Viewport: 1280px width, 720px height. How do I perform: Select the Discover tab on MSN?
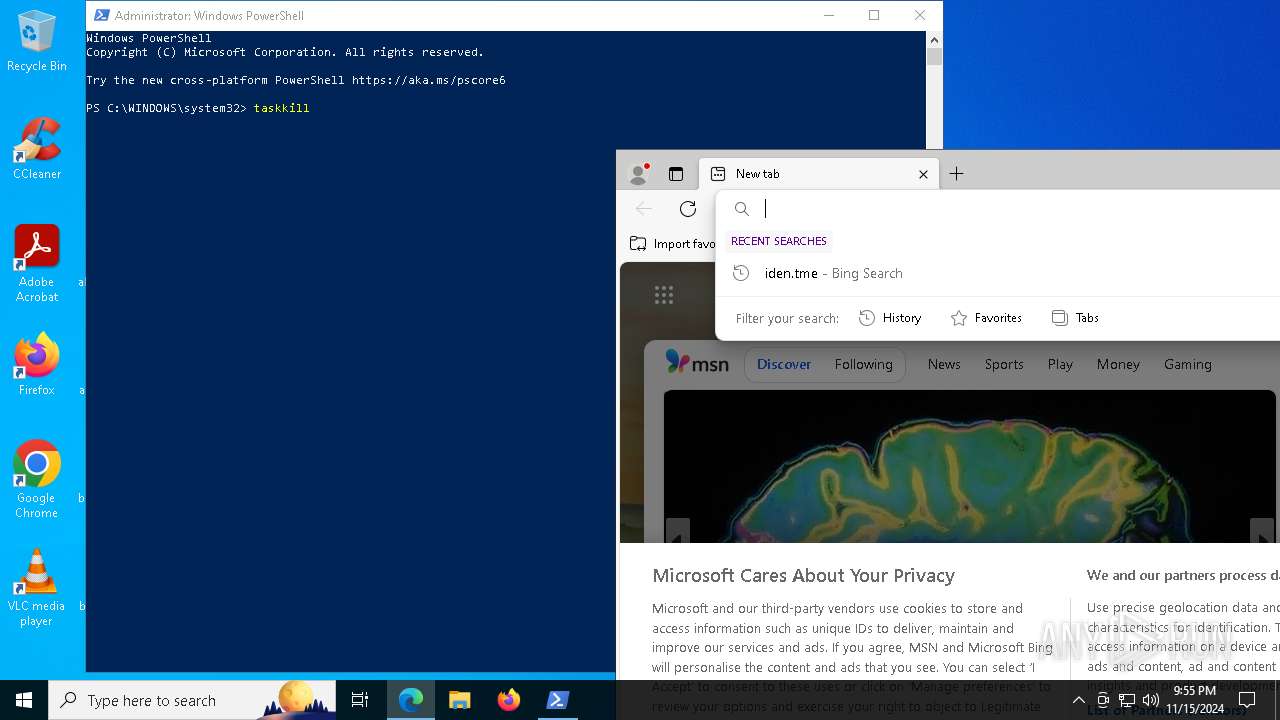[x=784, y=364]
